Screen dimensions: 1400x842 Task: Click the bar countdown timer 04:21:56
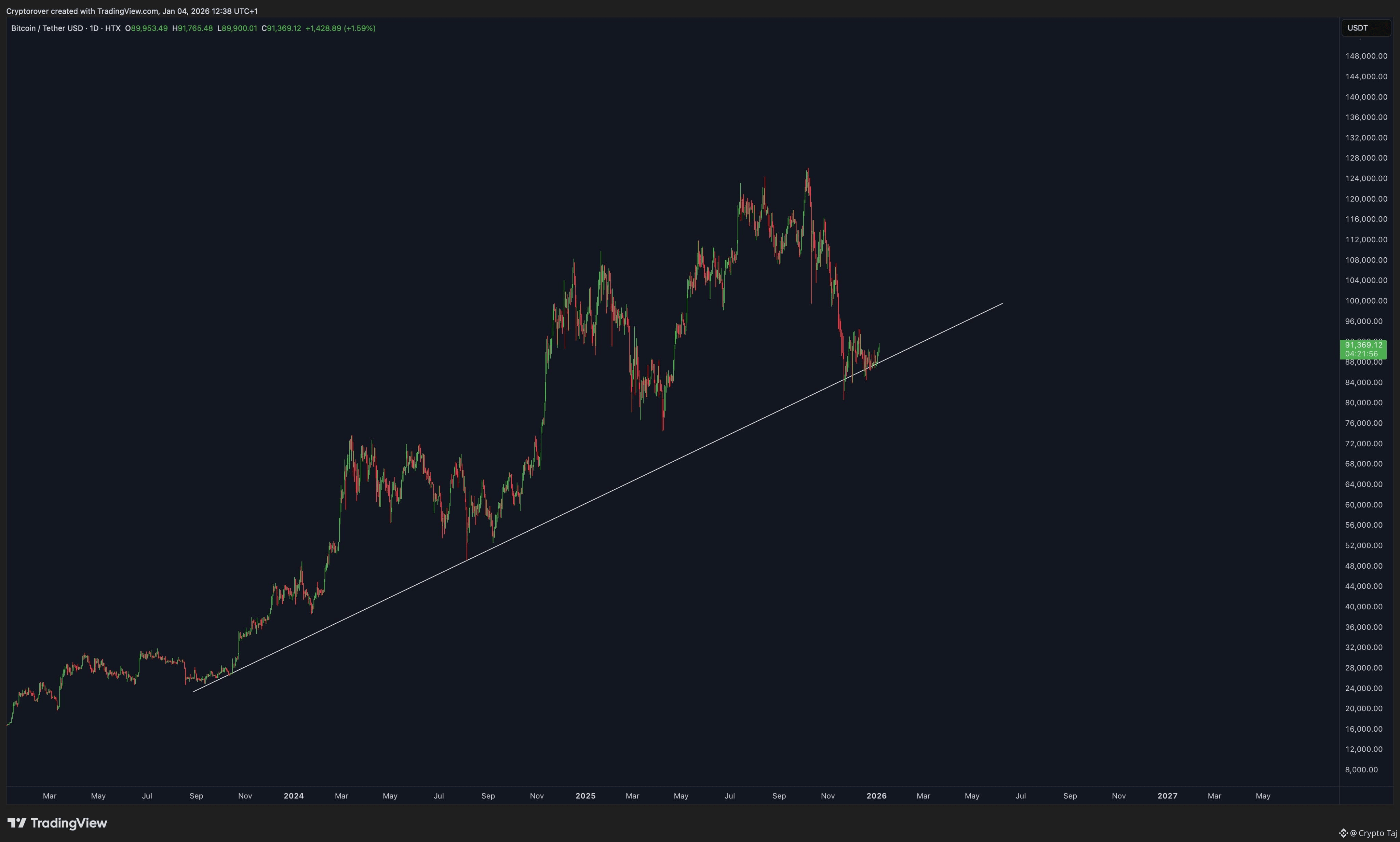point(1361,354)
